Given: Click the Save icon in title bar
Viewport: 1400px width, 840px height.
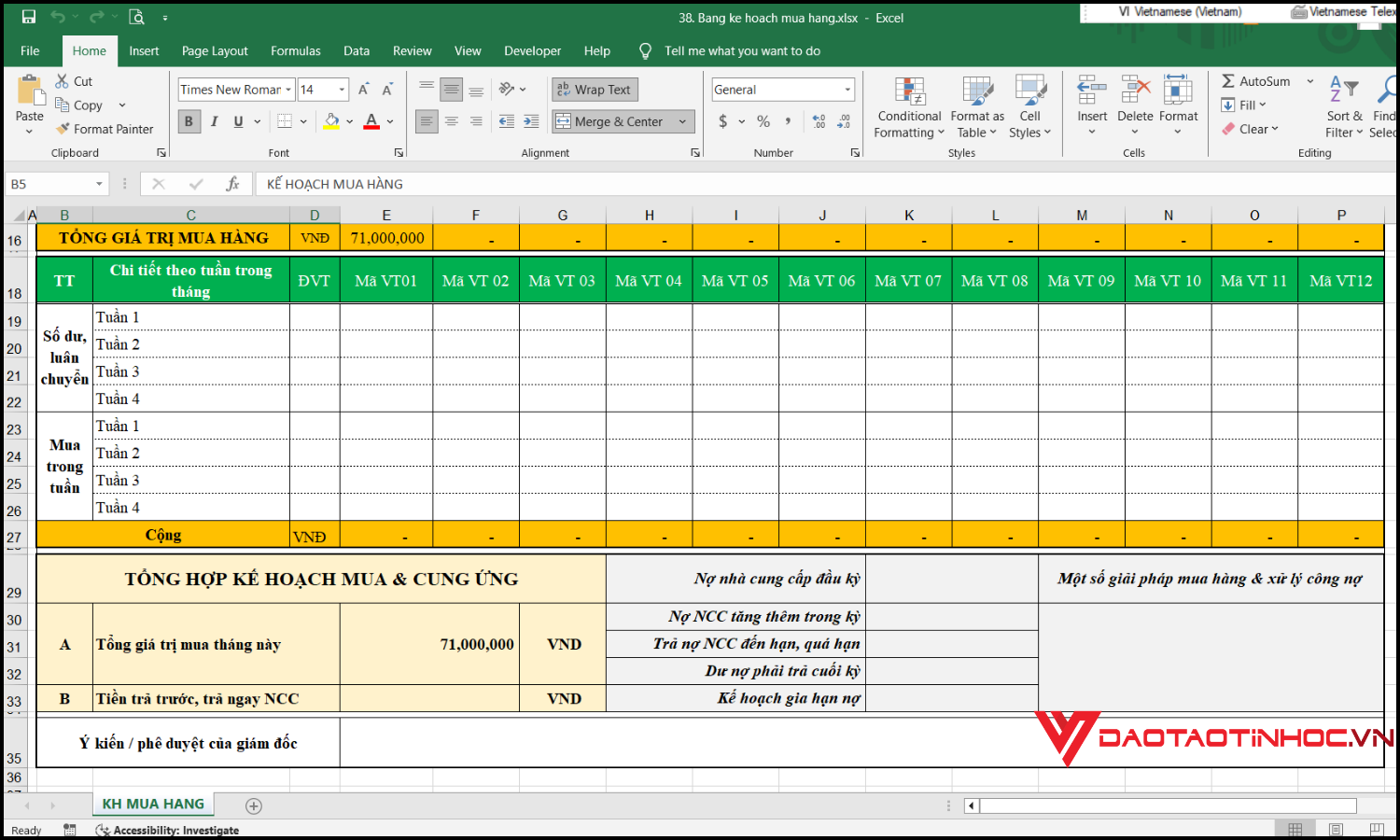Looking at the screenshot, I should point(28,17).
